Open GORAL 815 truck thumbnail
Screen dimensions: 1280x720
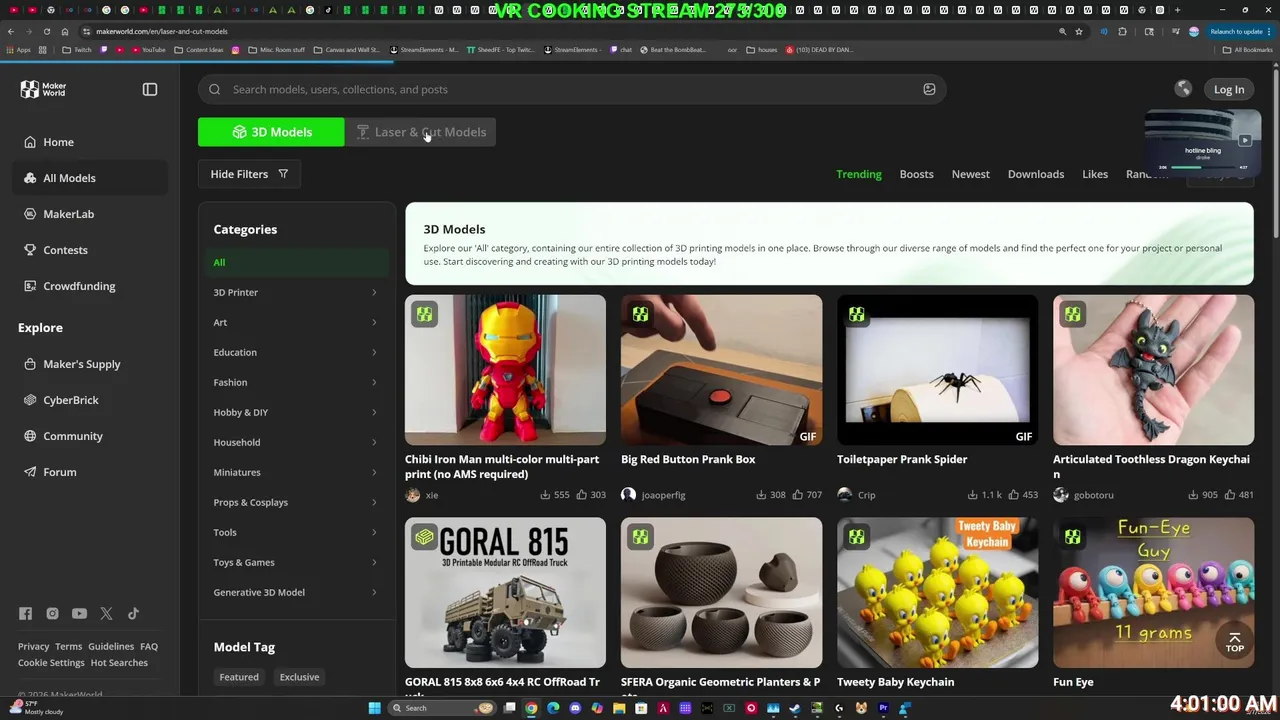pos(505,592)
